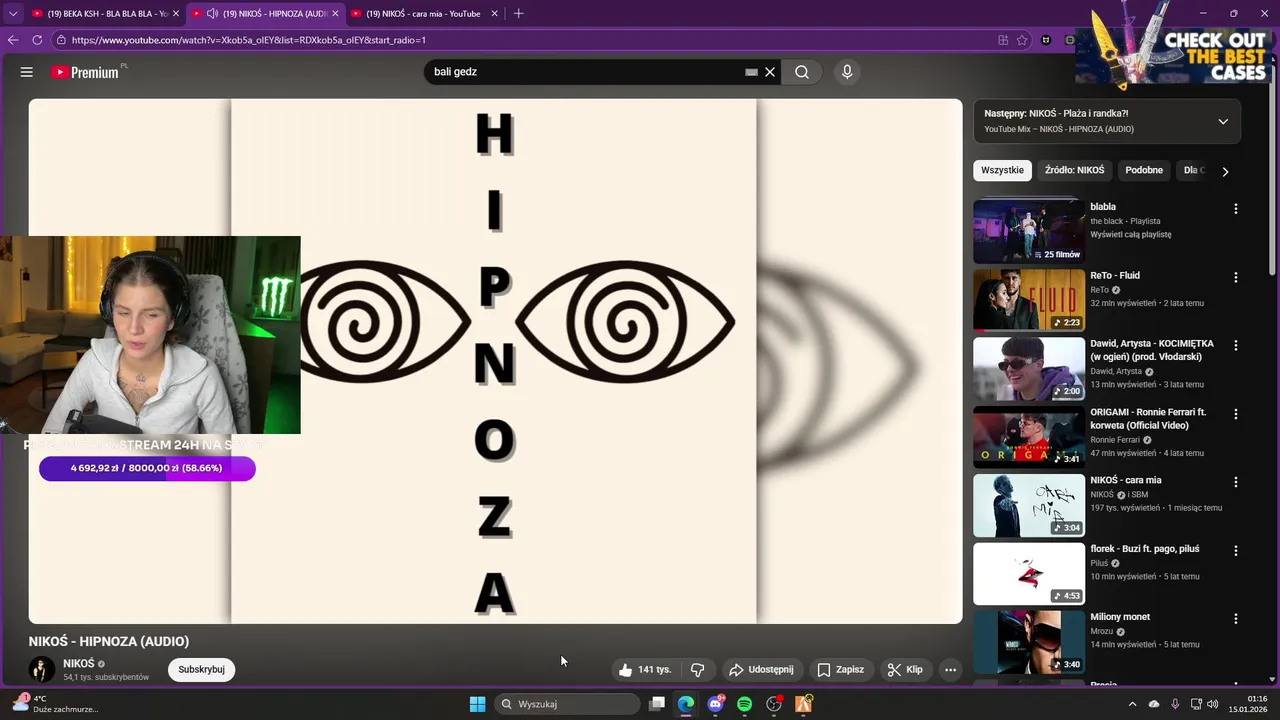Open a new browser tab
The image size is (1280, 720).
point(518,13)
